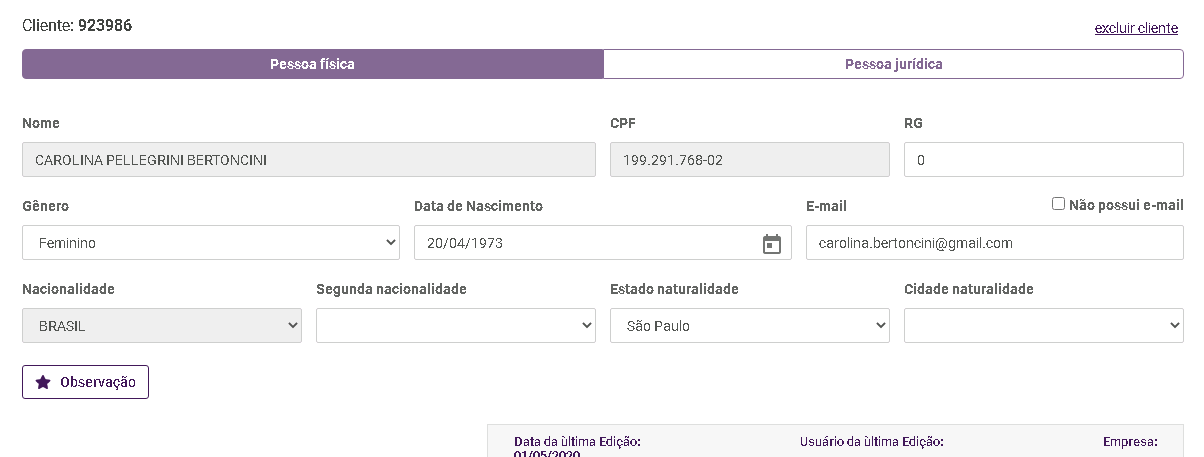Screen dimensions: 1204x457
Task: Click the 'excluir cliente' link
Action: click(x=1136, y=28)
